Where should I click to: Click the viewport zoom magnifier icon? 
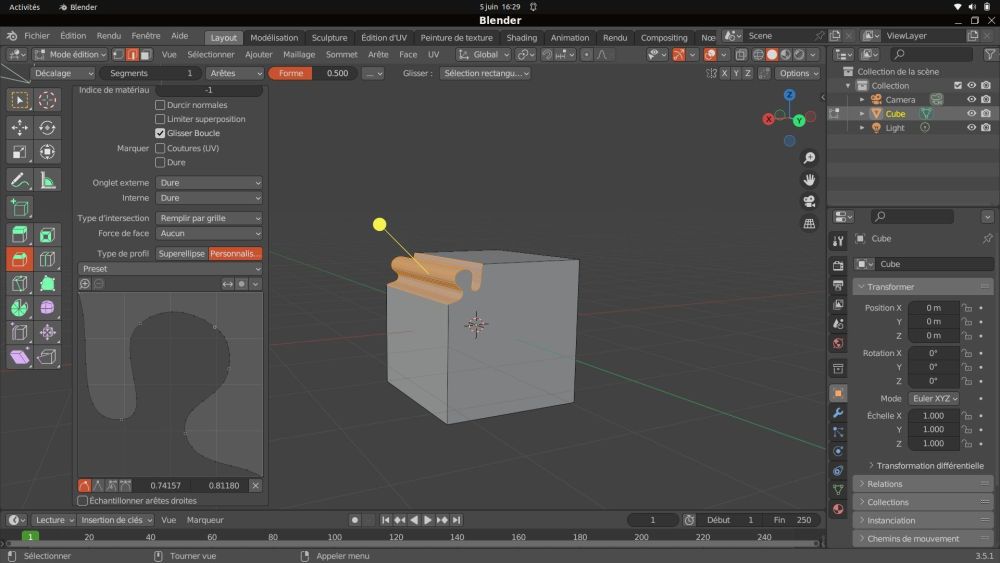point(809,158)
